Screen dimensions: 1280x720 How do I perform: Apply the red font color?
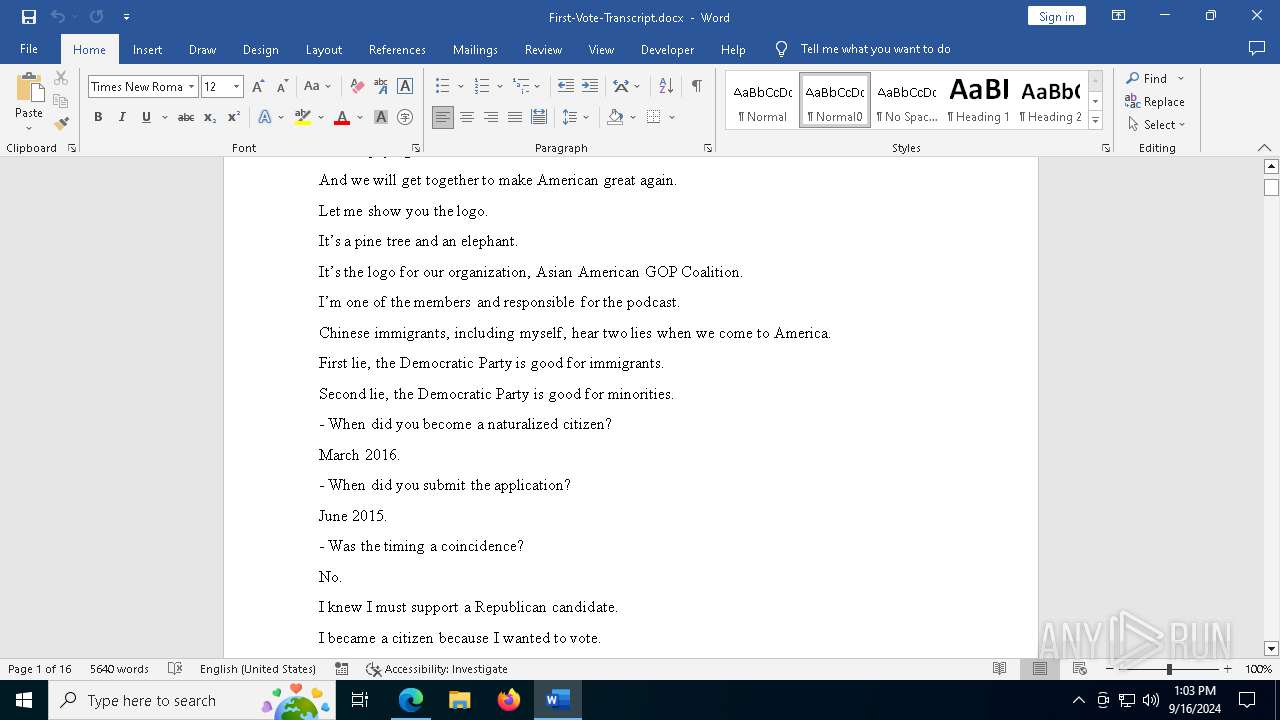342,117
